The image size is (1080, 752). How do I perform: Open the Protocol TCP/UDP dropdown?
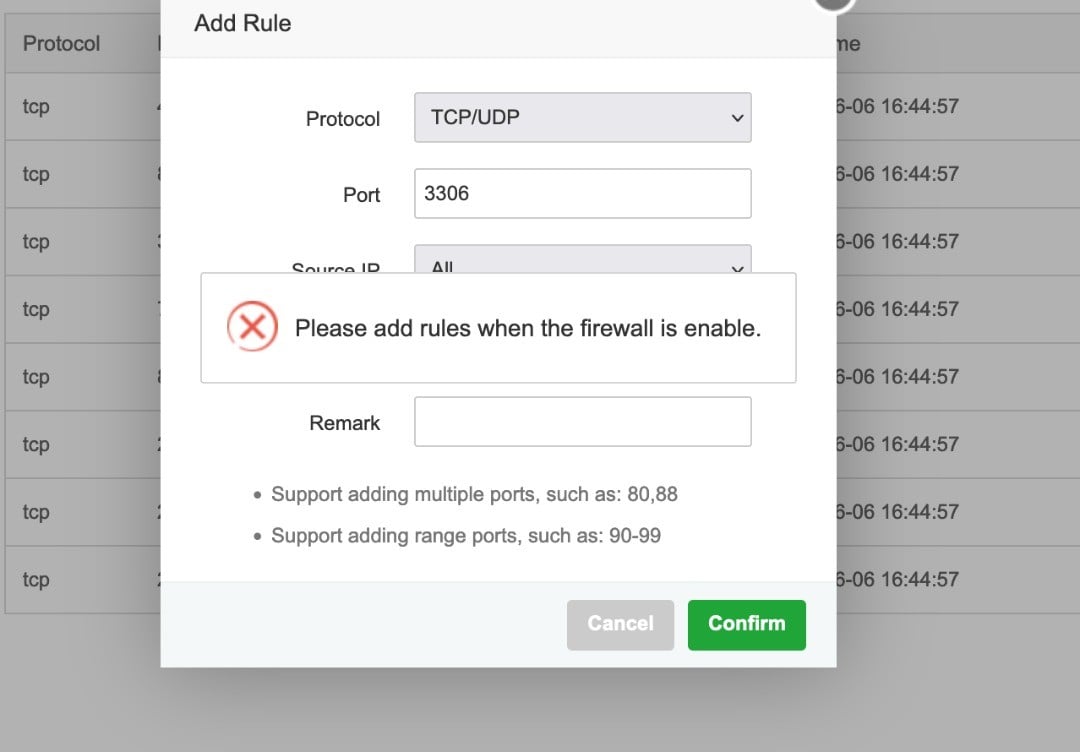(582, 118)
